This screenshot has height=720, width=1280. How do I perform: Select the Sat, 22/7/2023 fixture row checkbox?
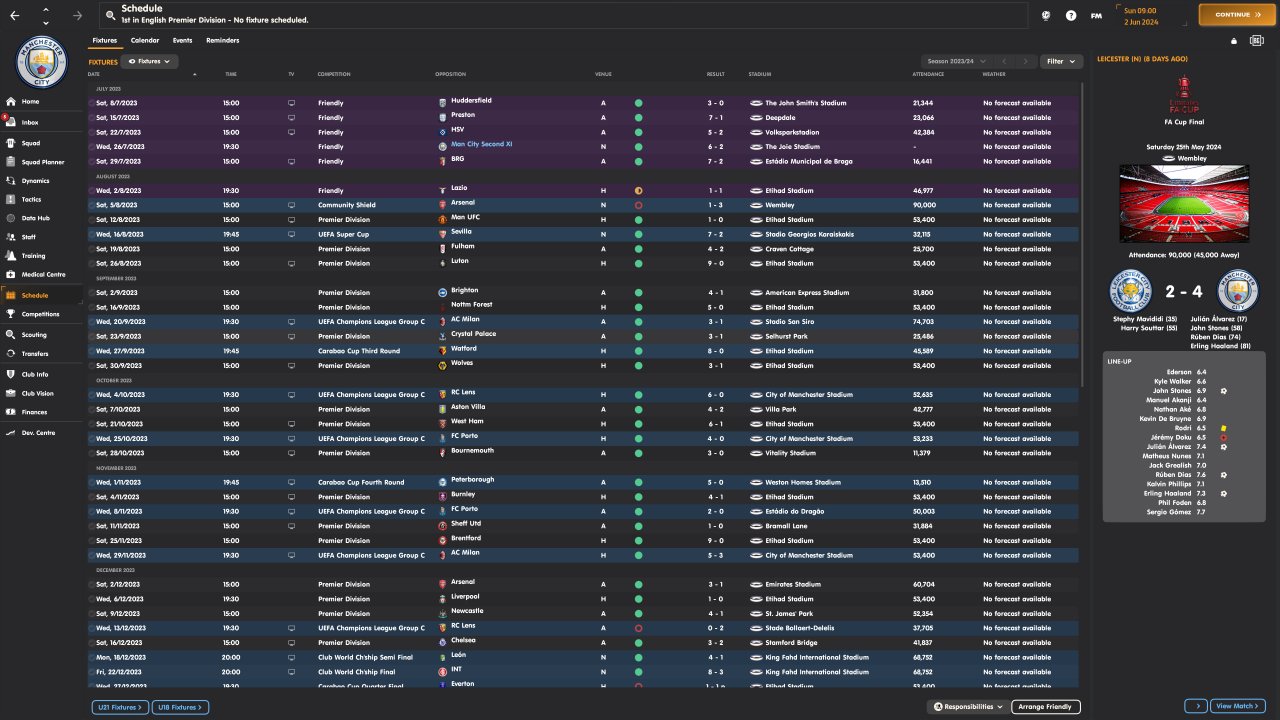pyautogui.click(x=91, y=132)
